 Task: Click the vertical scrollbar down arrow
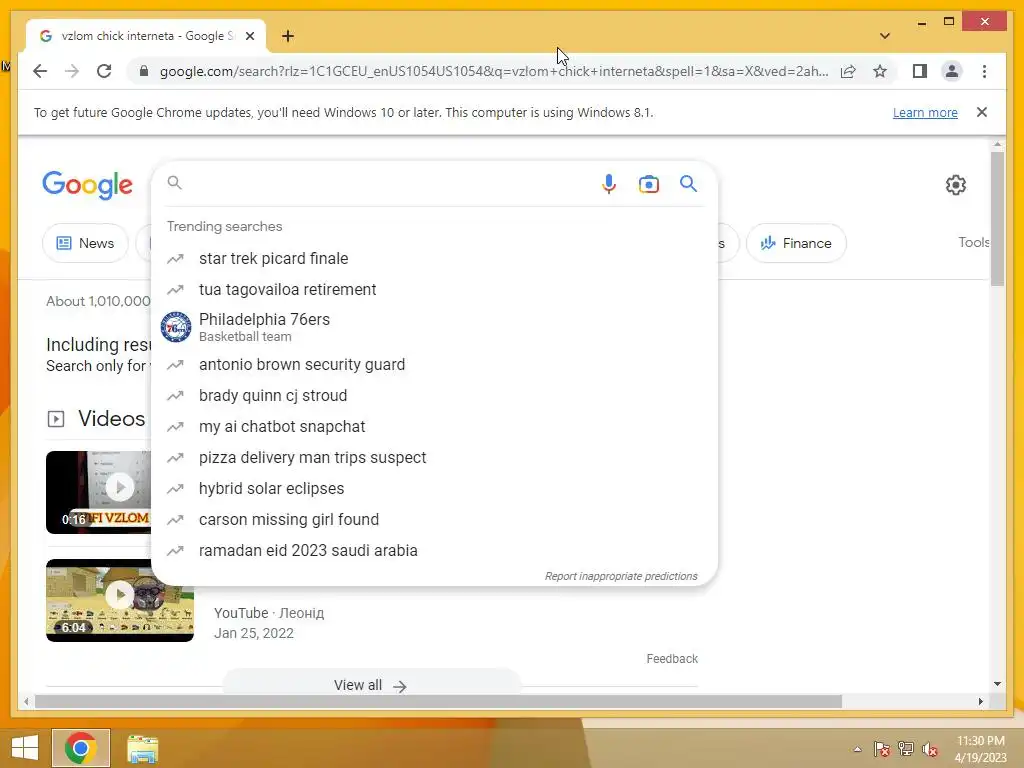pos(997,684)
